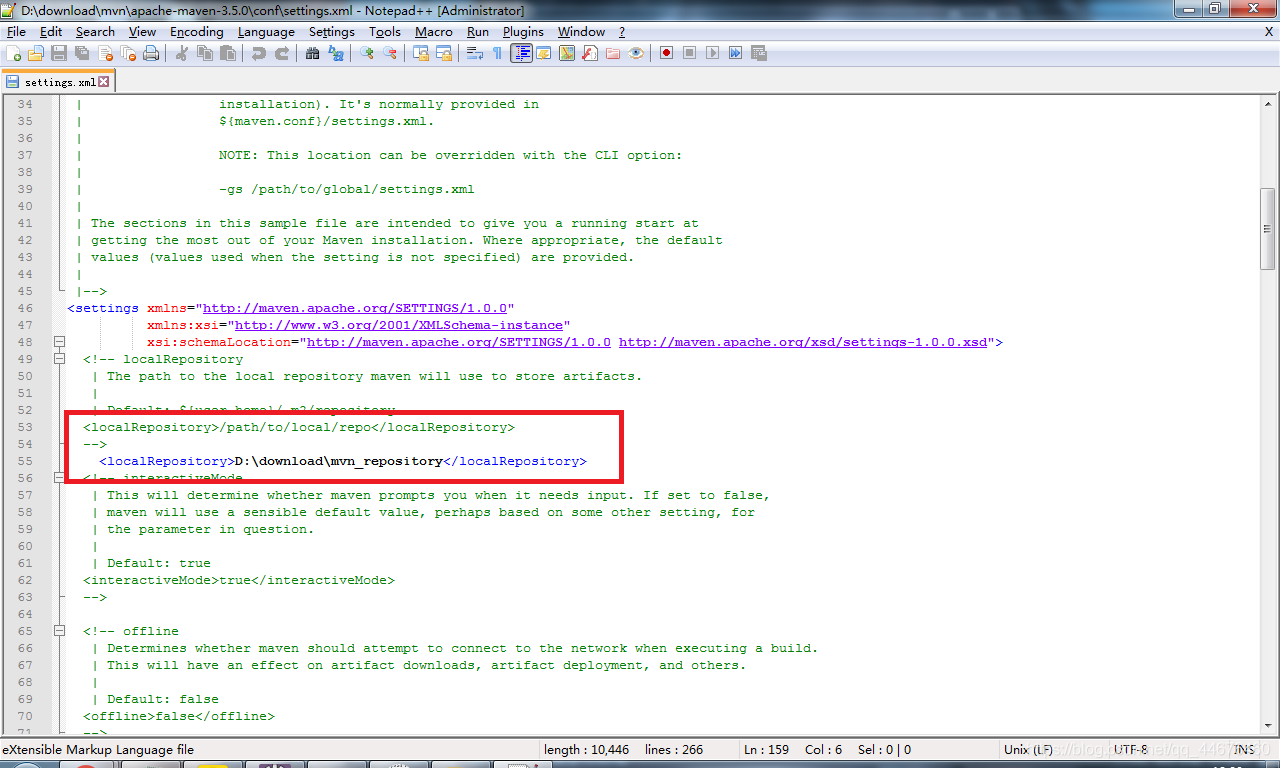Close the settings.xml tab with its red X
The height and width of the screenshot is (768, 1280).
pyautogui.click(x=103, y=82)
